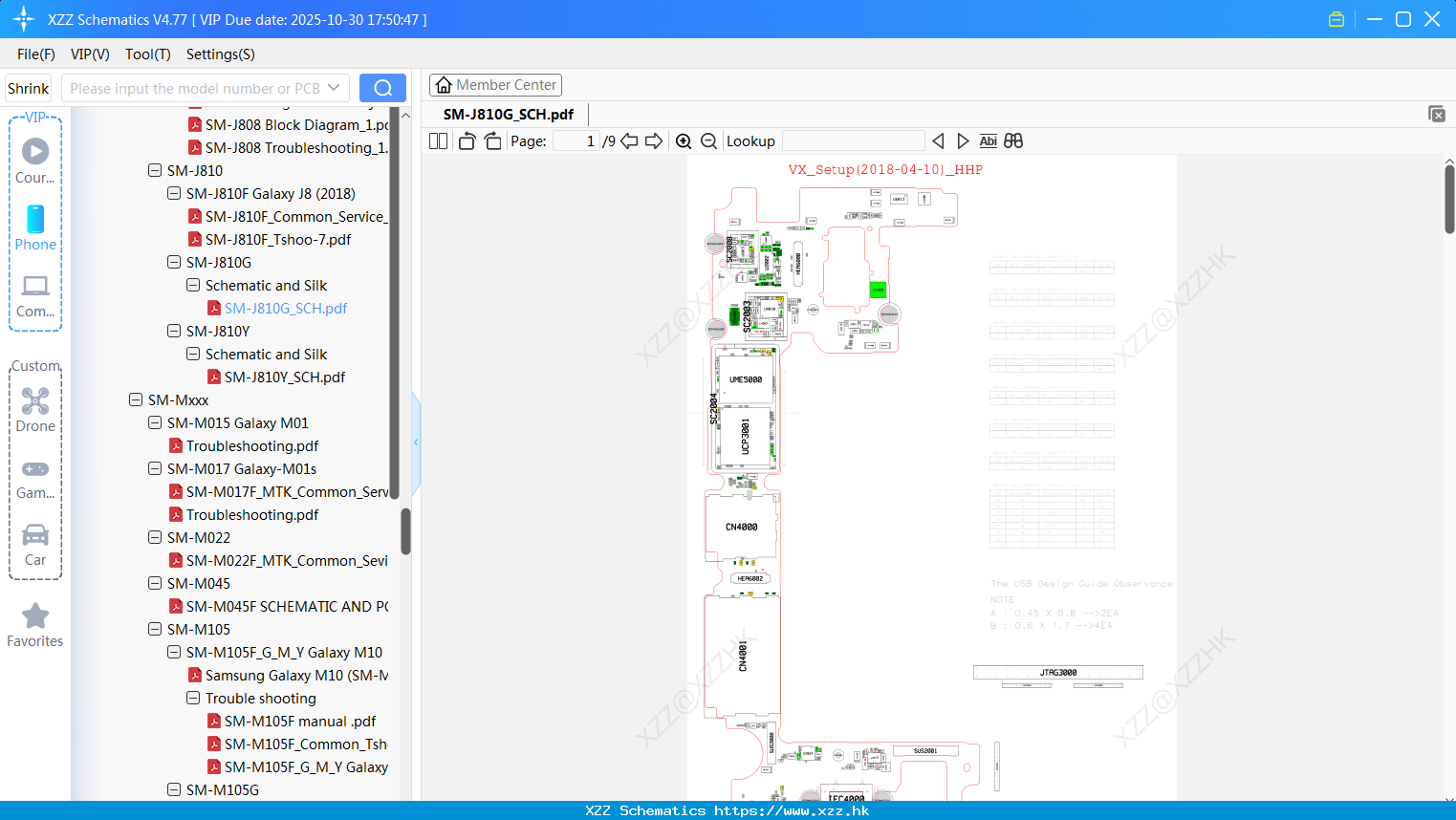Open SM-J808 Block Diagram file
1456x820 pixels.
point(296,124)
